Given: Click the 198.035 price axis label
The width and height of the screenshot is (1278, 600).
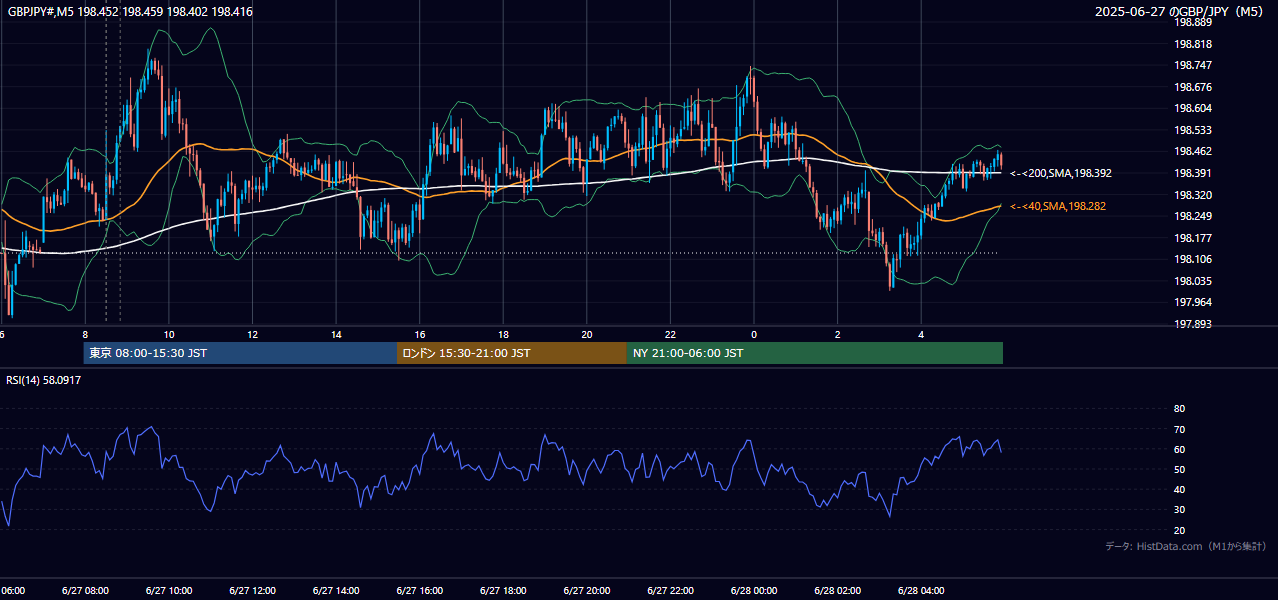Looking at the screenshot, I should pos(1194,281).
